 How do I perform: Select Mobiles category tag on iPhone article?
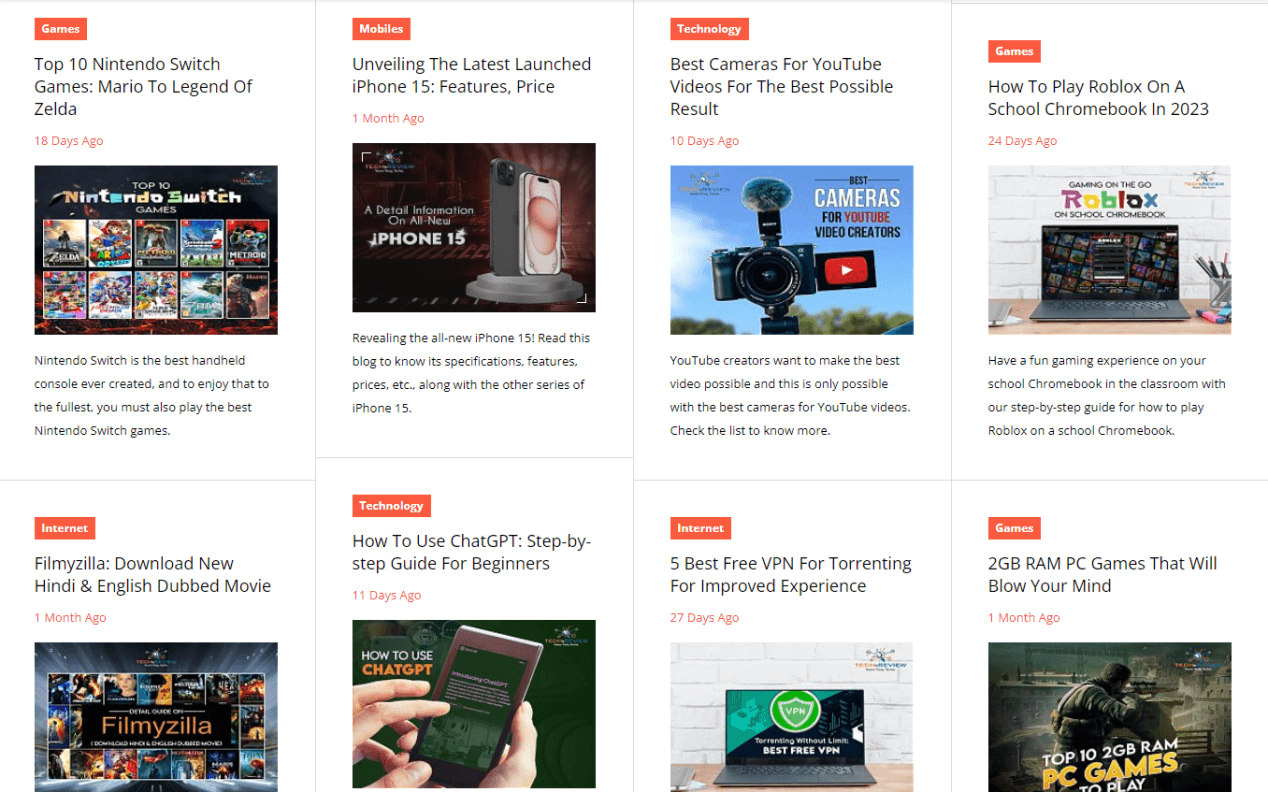click(x=381, y=29)
